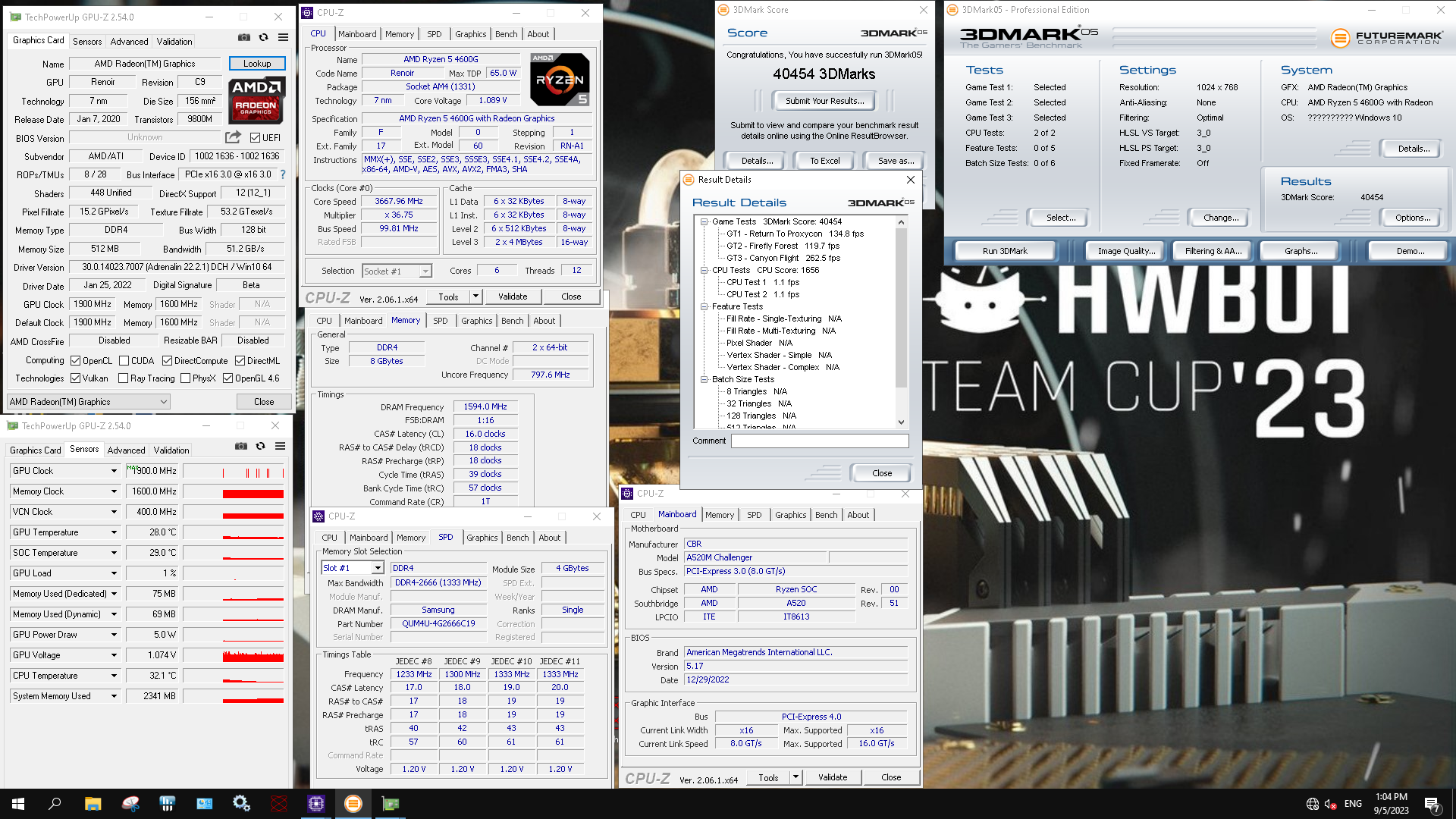Viewport: 1456px width, 819px height.
Task: Click the refresh icon in the top GPU-Z window
Action: pos(263,37)
